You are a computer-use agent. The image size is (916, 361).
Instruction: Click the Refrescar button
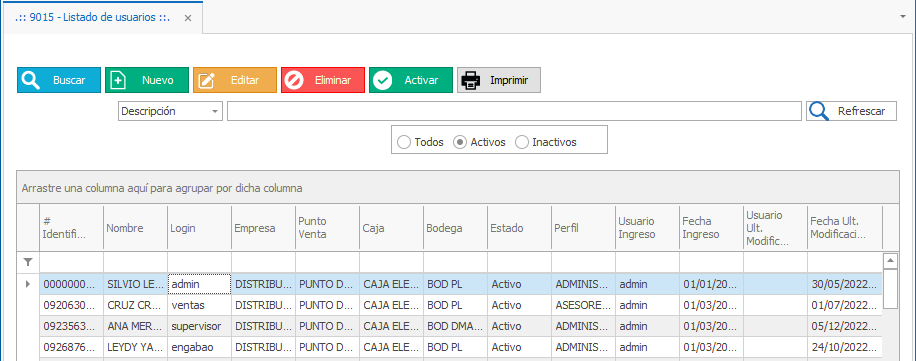(851, 111)
